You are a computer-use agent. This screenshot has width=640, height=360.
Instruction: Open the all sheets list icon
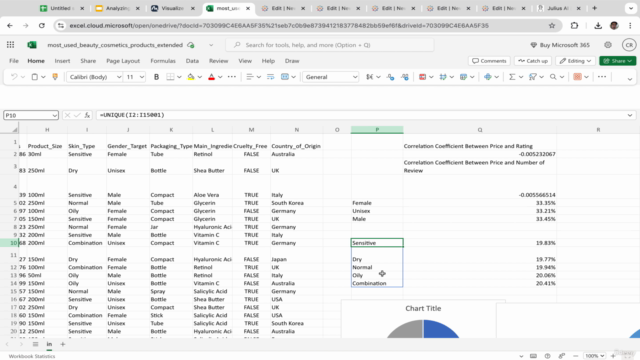pyautogui.click(x=36, y=344)
